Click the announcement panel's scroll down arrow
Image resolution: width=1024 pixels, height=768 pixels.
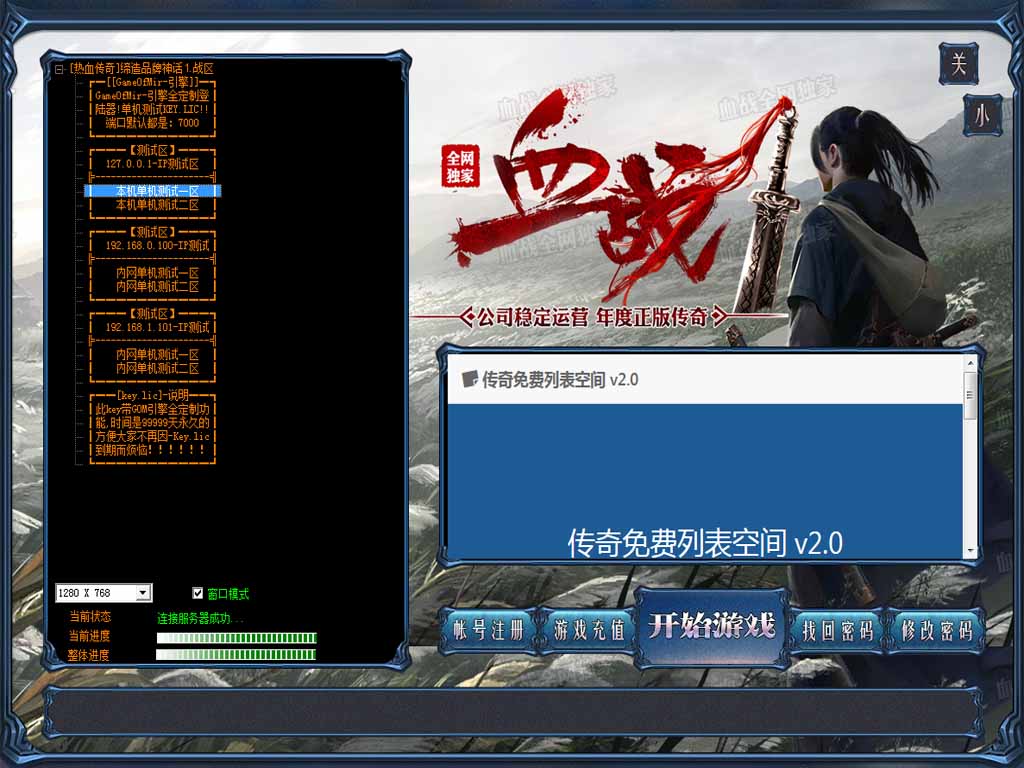point(970,551)
